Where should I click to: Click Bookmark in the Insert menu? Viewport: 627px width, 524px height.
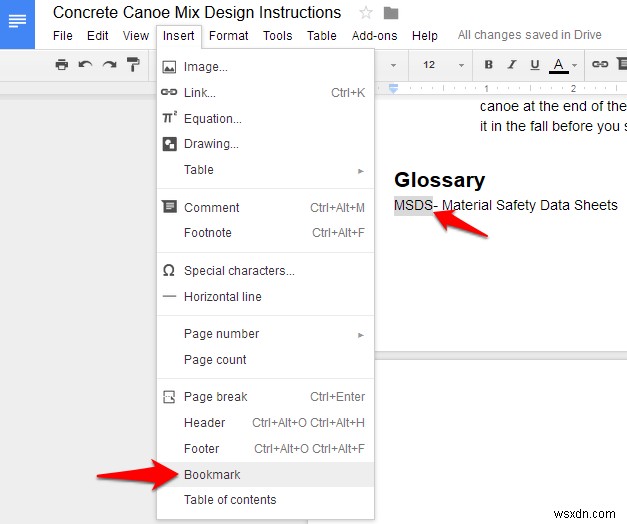(266, 475)
